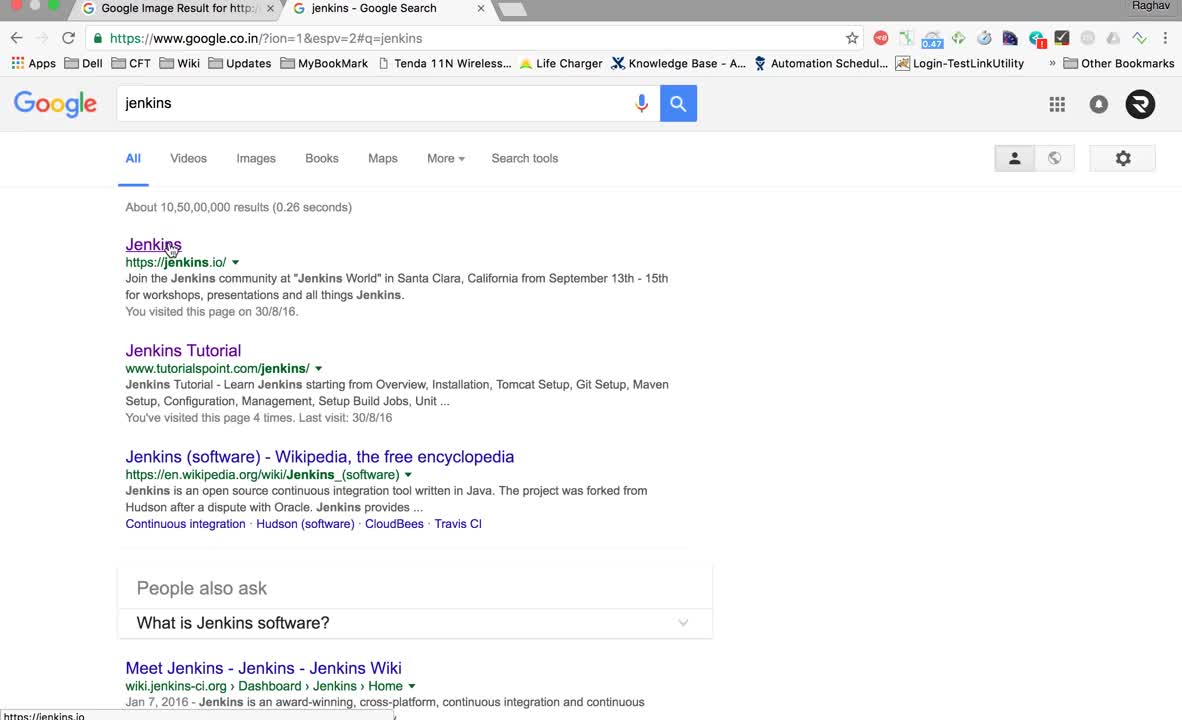Open the teal extension with red exclamation badge
This screenshot has width=1182, height=720.
coord(1037,38)
